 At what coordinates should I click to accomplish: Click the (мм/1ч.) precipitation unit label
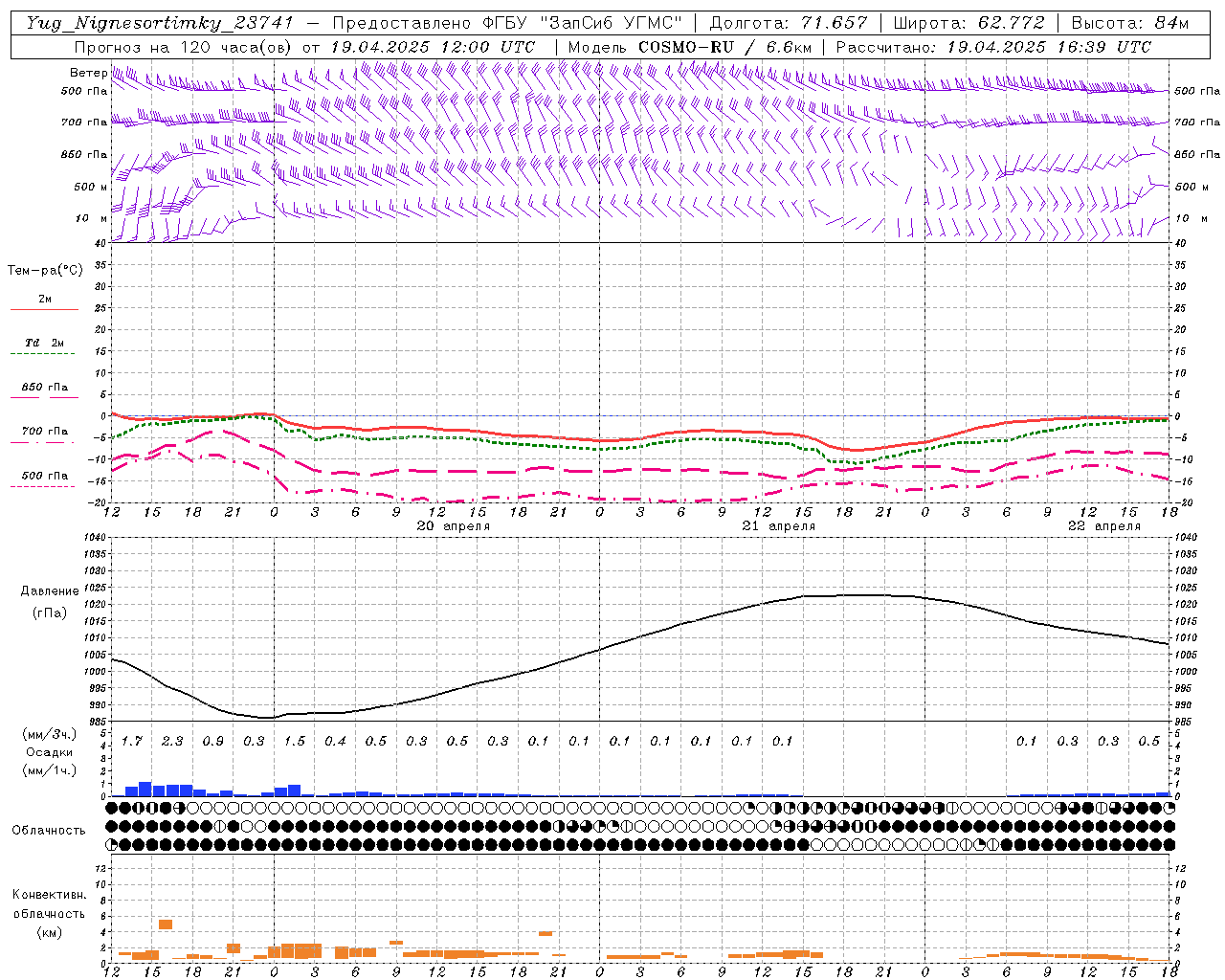[49, 770]
